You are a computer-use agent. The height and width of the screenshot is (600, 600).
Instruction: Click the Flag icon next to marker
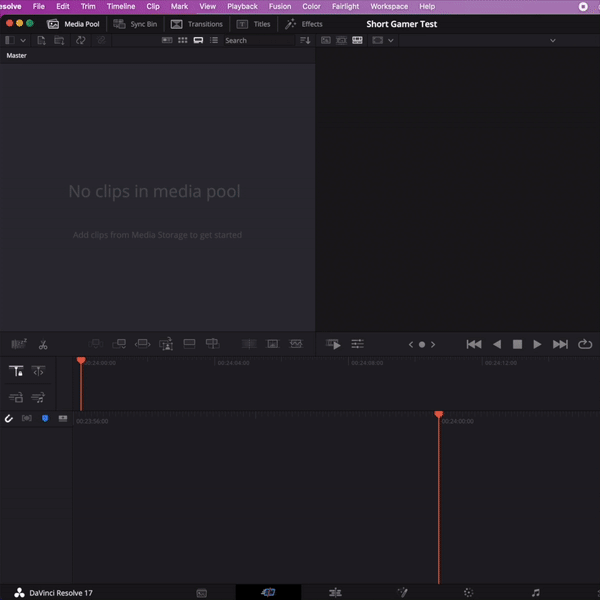pos(63,418)
